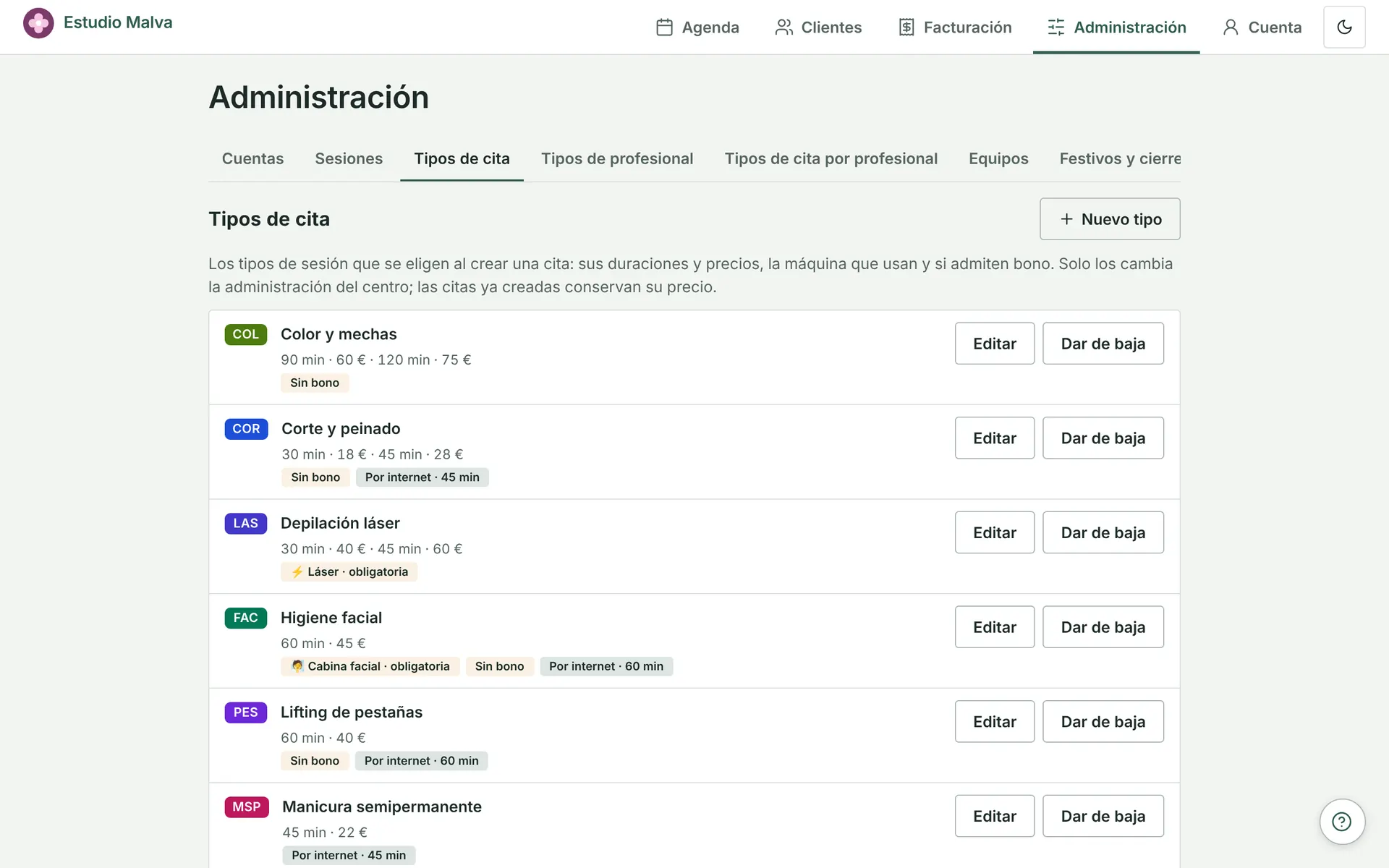Select the Tipos de cita tab

pyautogui.click(x=462, y=158)
